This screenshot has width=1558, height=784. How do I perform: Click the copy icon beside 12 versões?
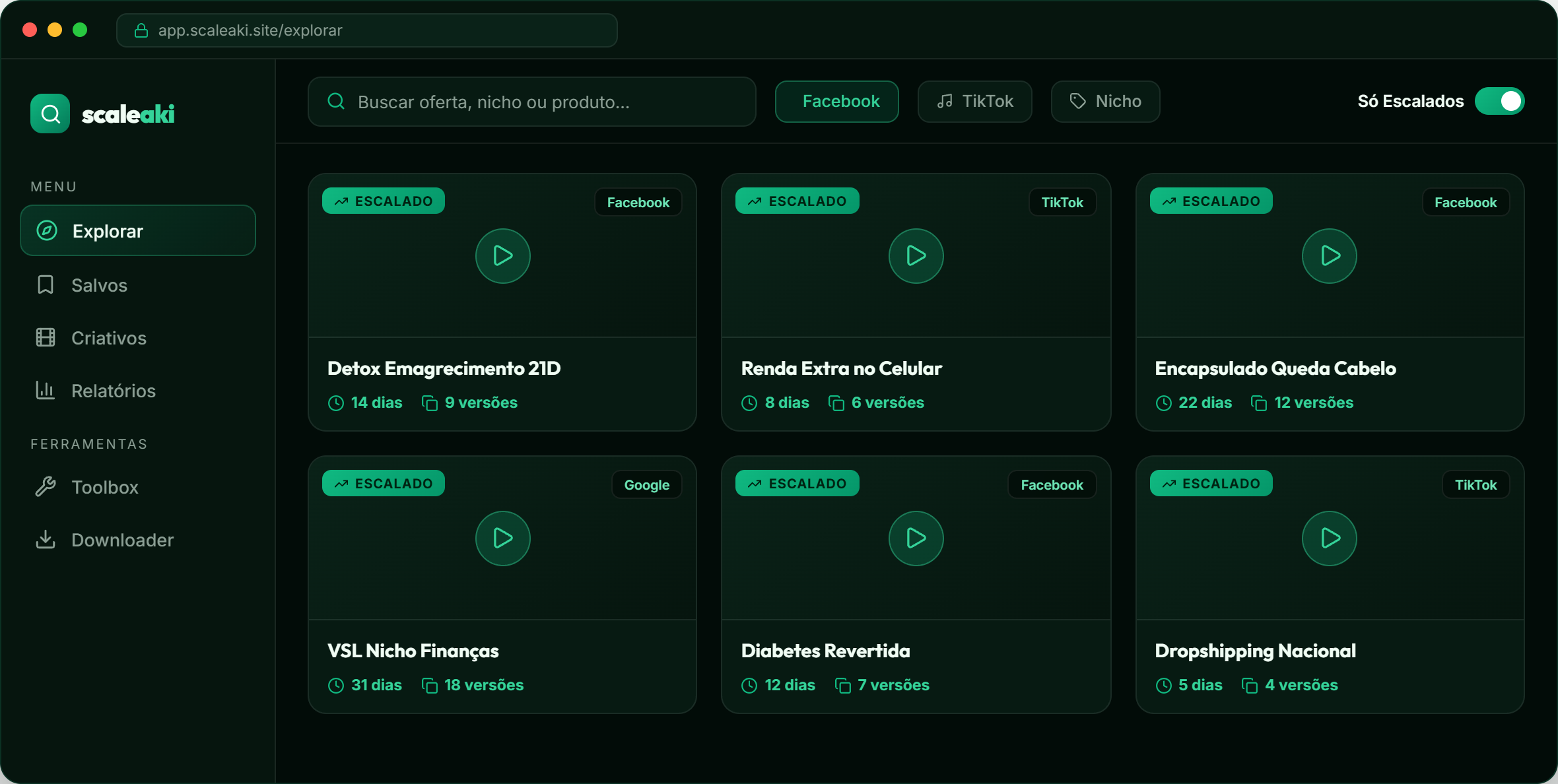pyautogui.click(x=1259, y=403)
